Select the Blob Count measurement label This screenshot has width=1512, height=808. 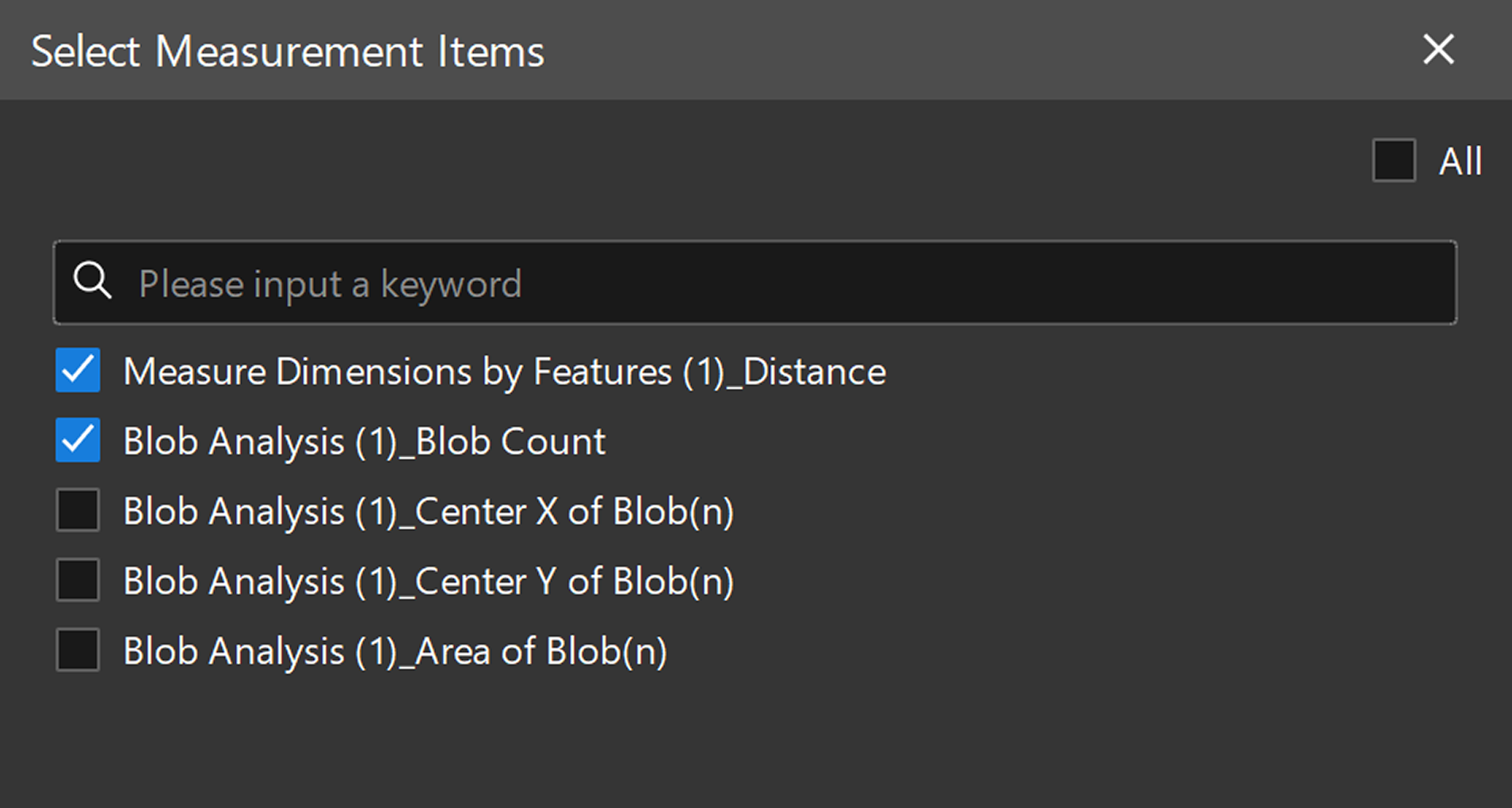tap(364, 441)
